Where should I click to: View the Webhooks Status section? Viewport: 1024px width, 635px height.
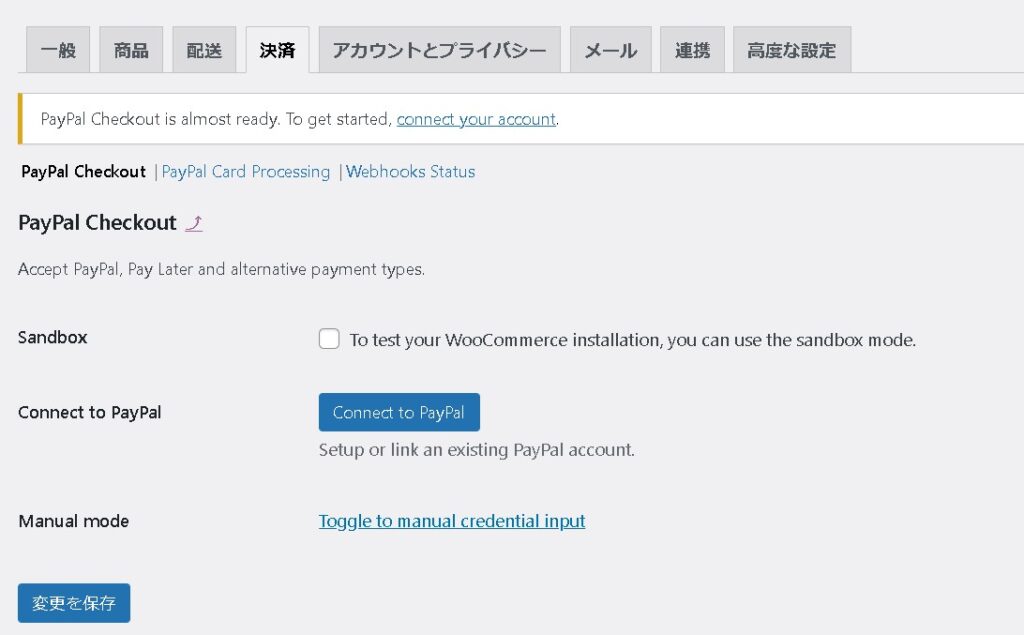410,172
